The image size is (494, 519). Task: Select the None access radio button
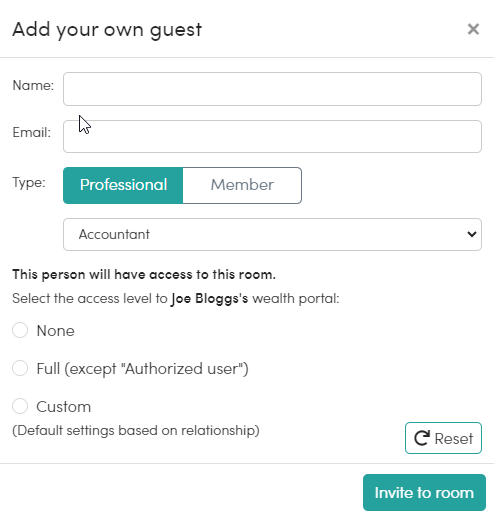point(20,330)
